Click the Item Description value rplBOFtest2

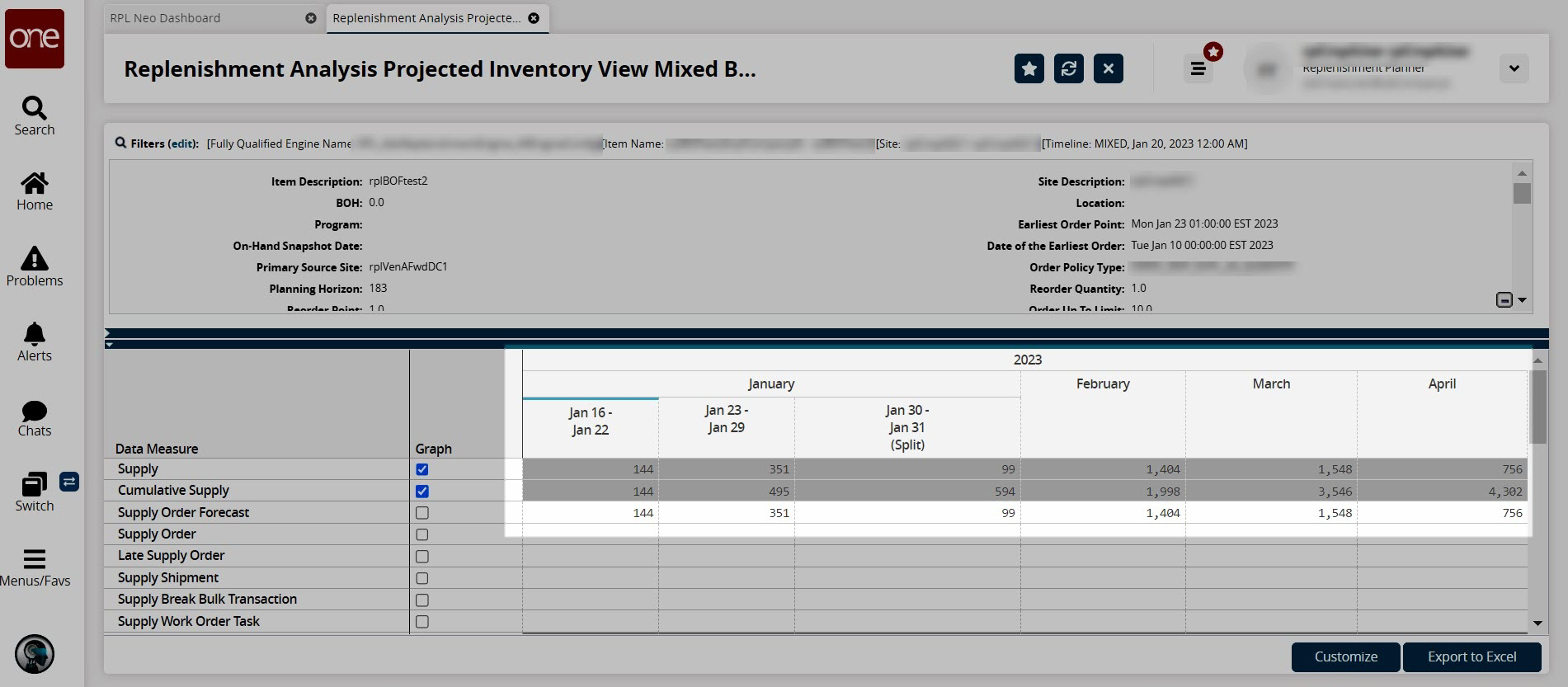click(398, 181)
